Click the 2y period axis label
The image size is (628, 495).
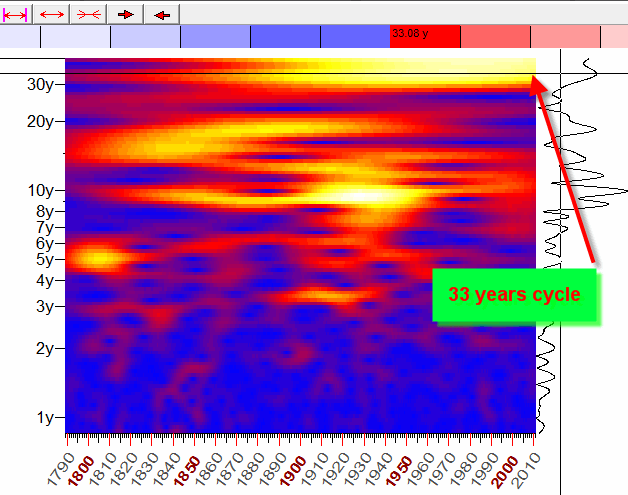pyautogui.click(x=44, y=348)
